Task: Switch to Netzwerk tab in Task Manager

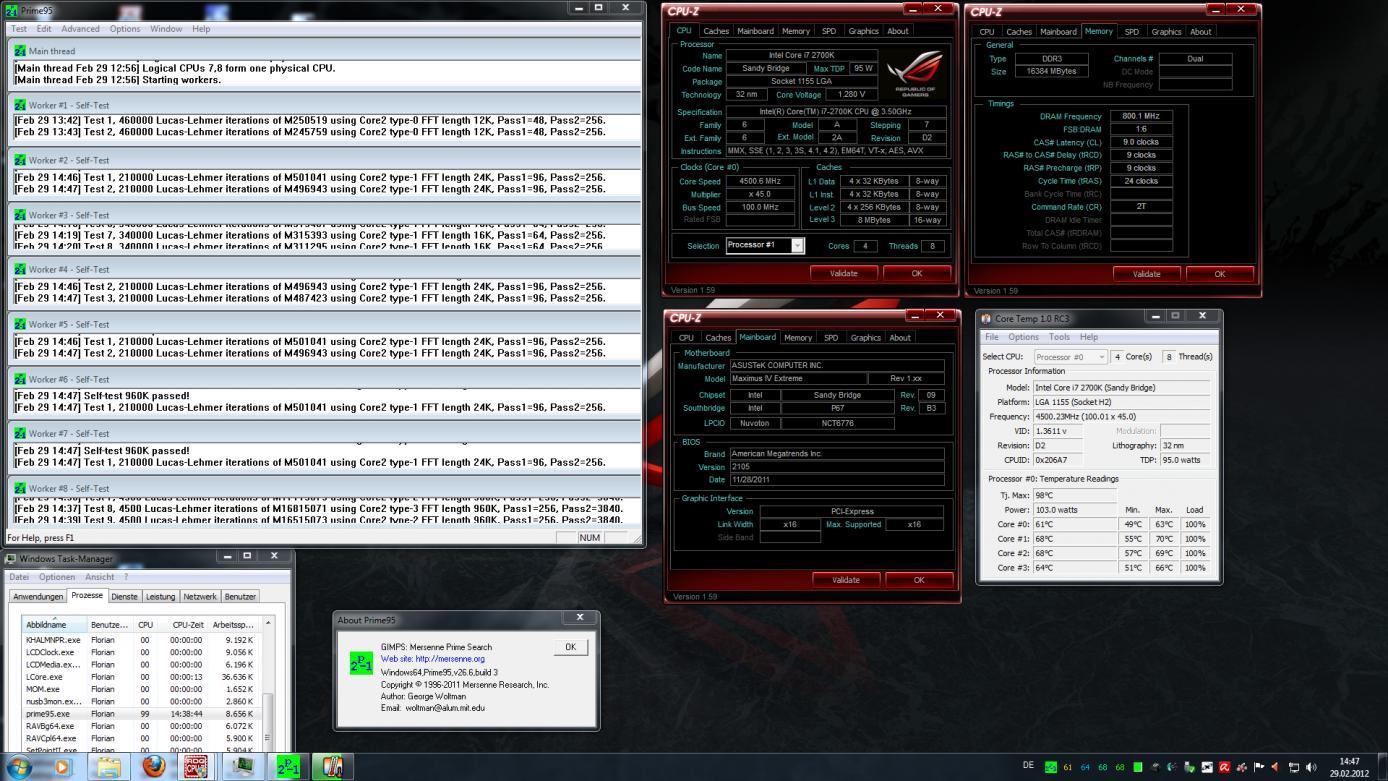Action: [199, 596]
